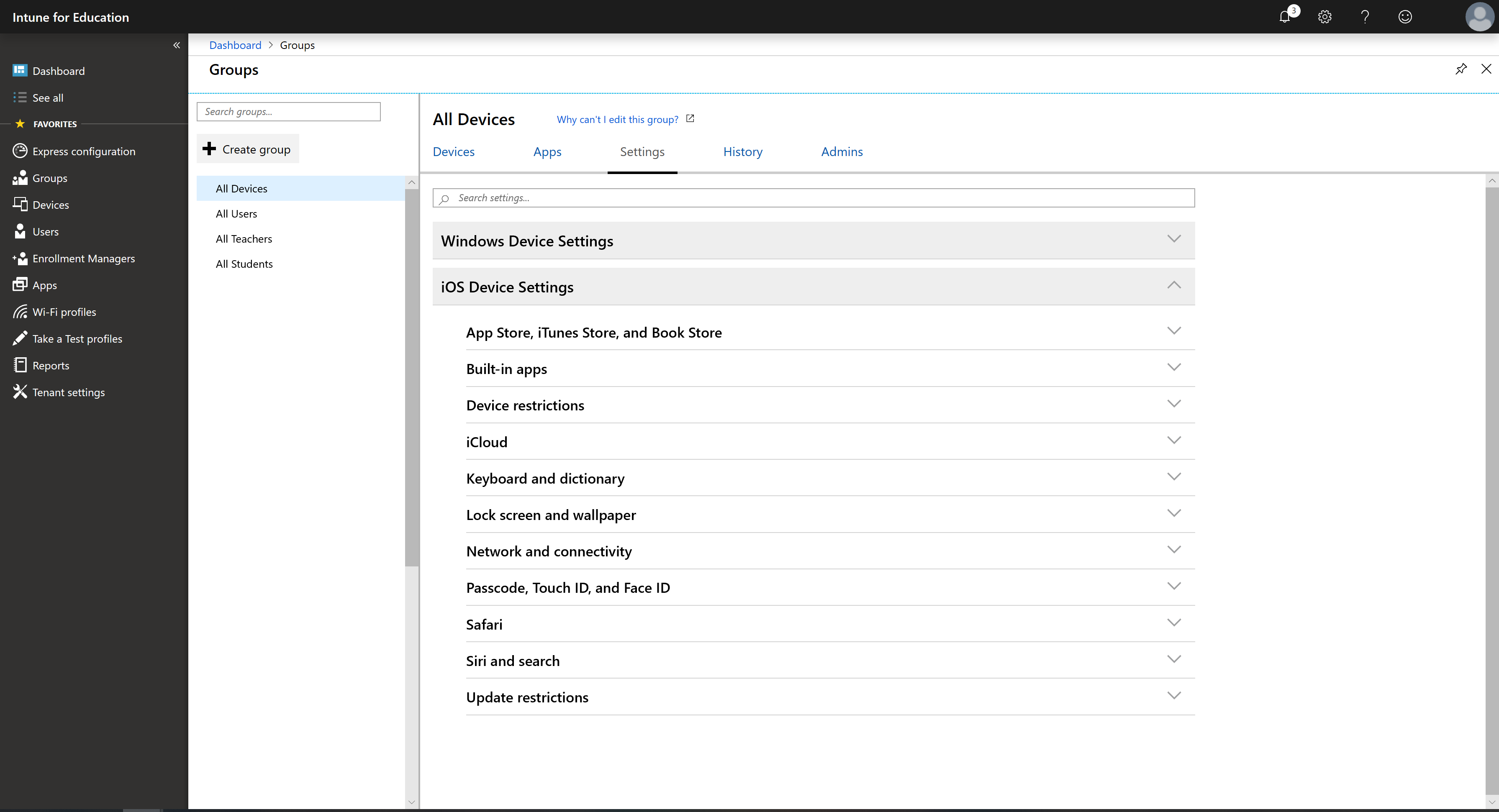Select the Settings tab for All Devices

pos(642,151)
